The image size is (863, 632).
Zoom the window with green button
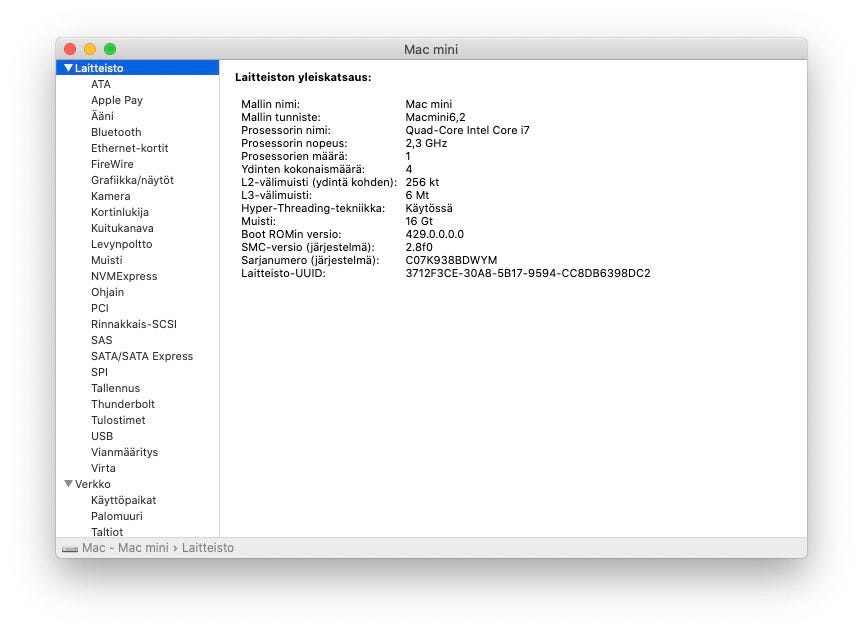coord(110,49)
